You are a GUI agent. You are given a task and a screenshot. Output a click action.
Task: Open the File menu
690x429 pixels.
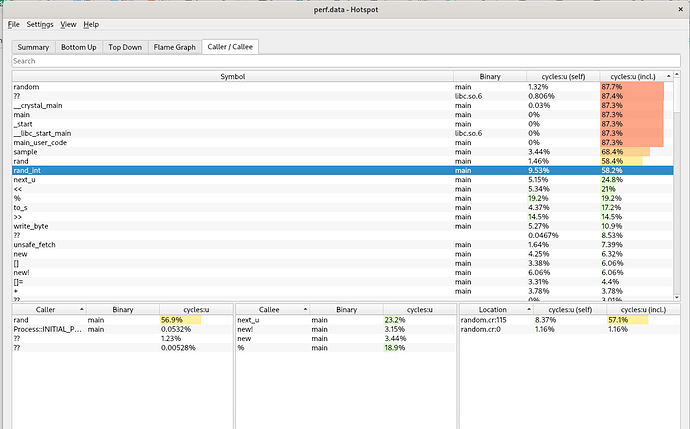(x=14, y=25)
